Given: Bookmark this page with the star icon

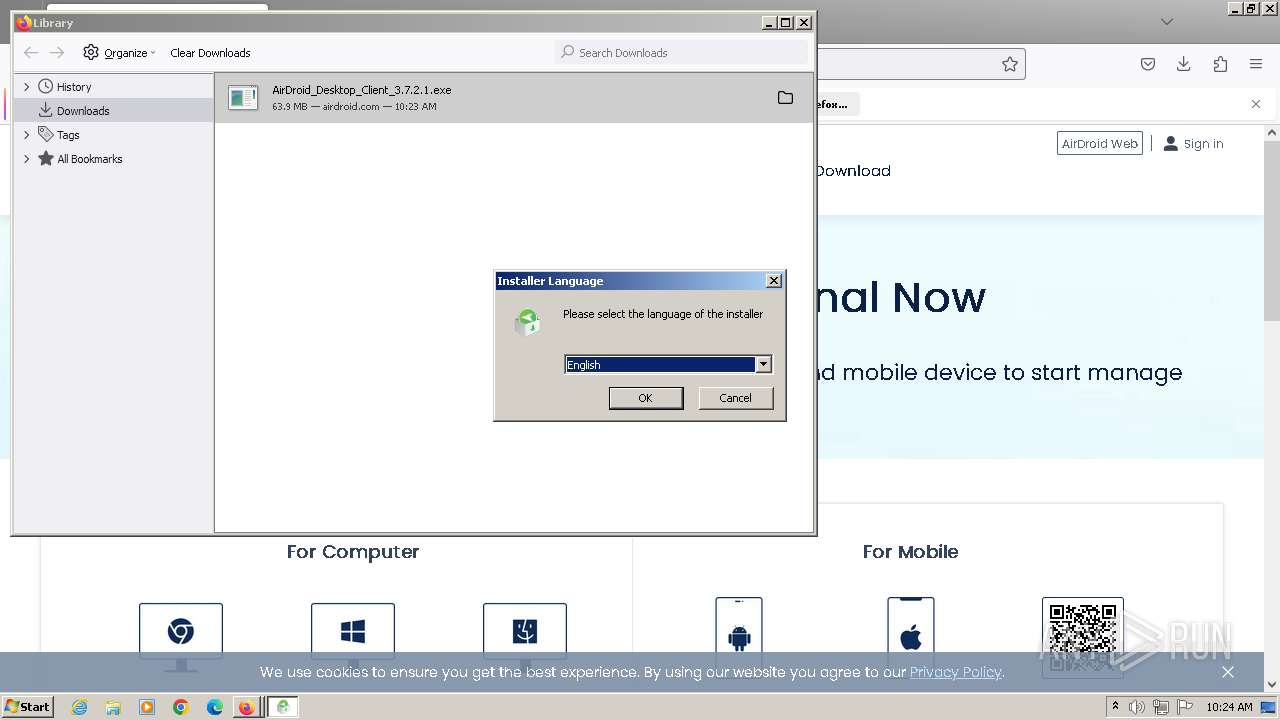Looking at the screenshot, I should (x=1010, y=64).
